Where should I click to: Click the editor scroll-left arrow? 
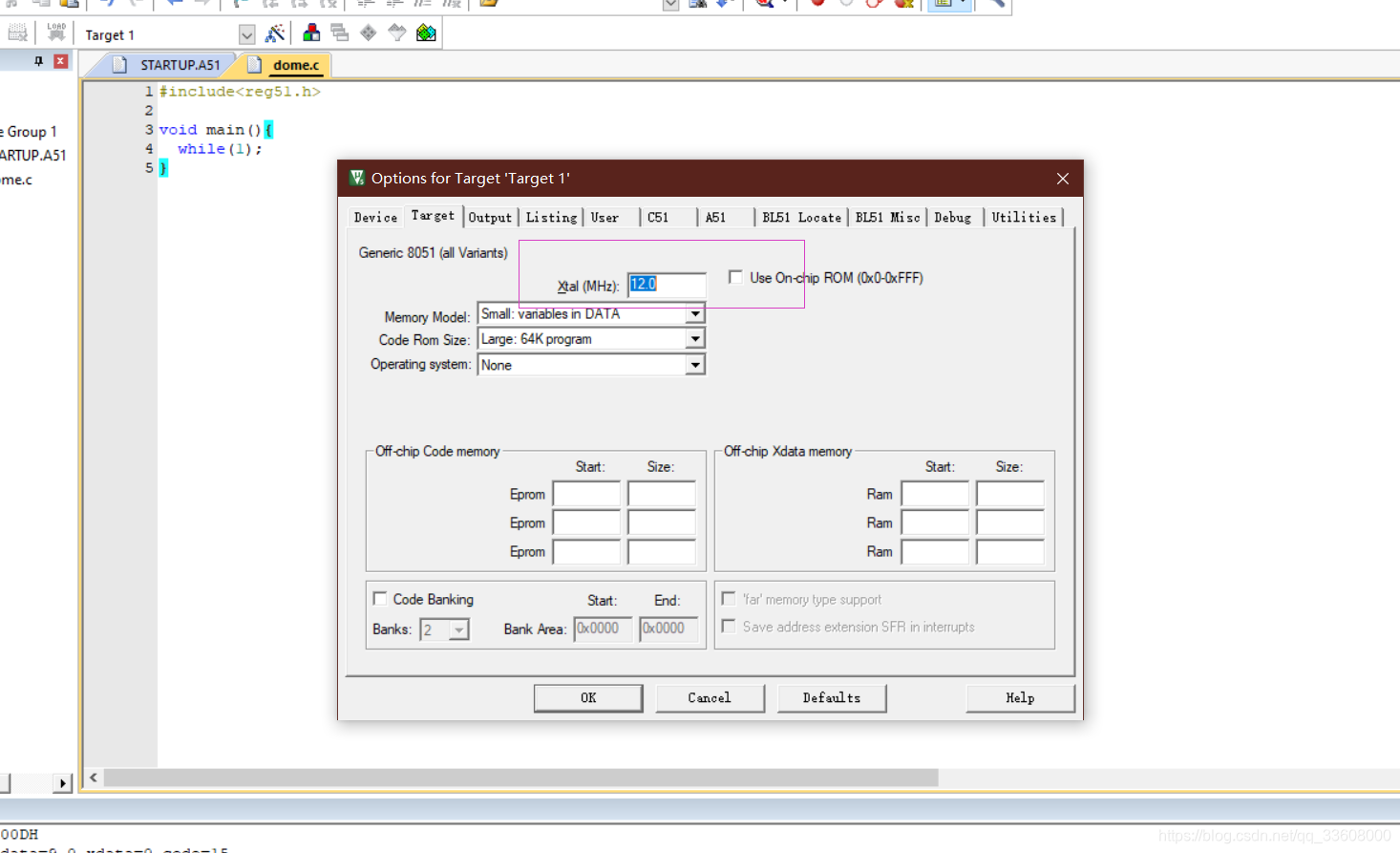coord(94,778)
